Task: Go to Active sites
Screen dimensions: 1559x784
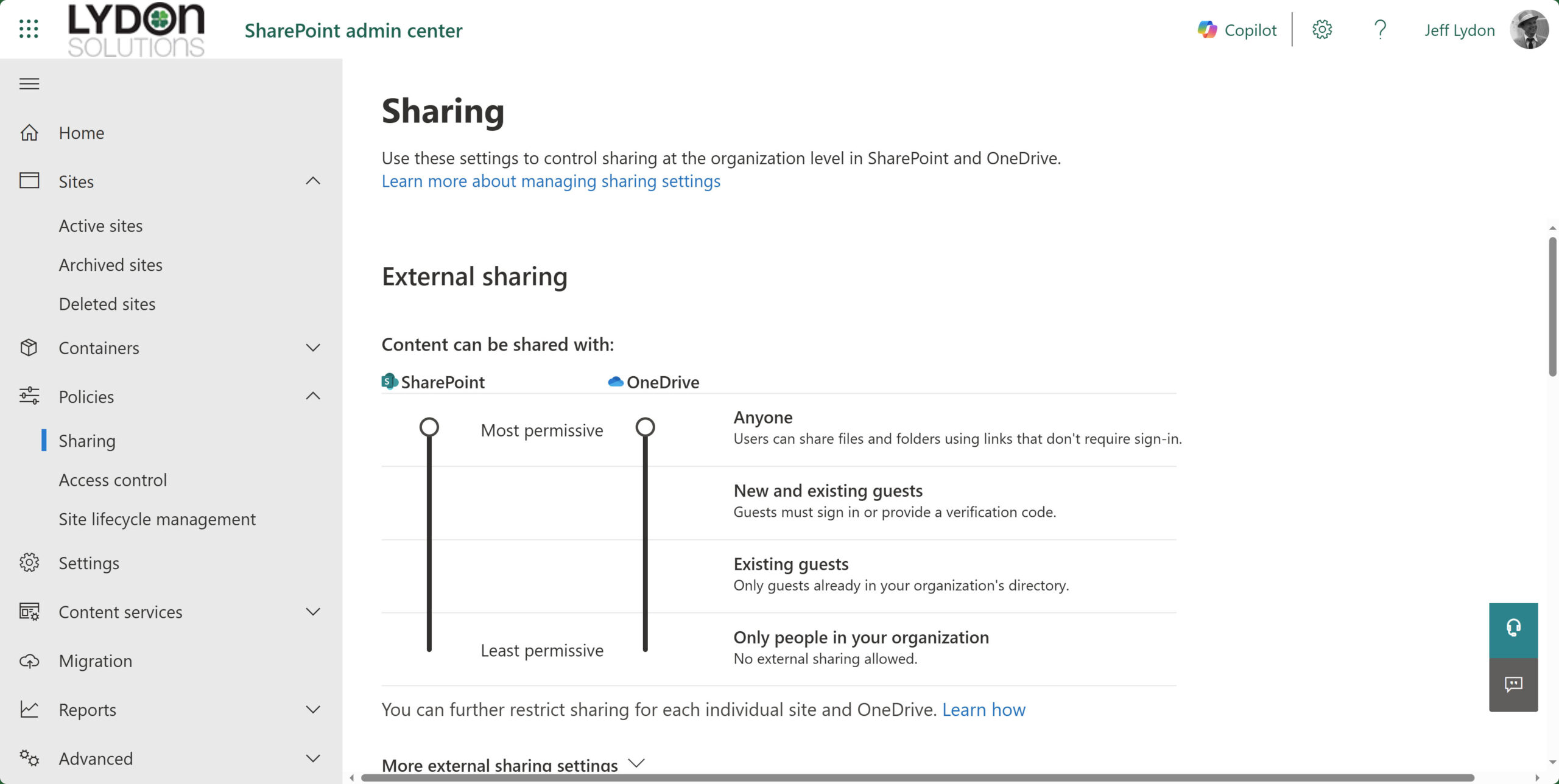Action: pos(100,226)
